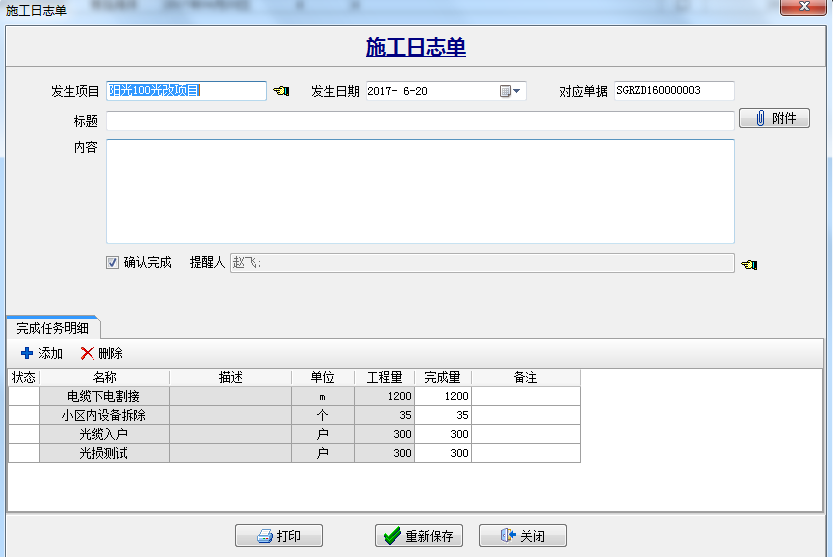Screen dimensions: 833x557
Task: Click the 打印 print button
Action: [279, 536]
